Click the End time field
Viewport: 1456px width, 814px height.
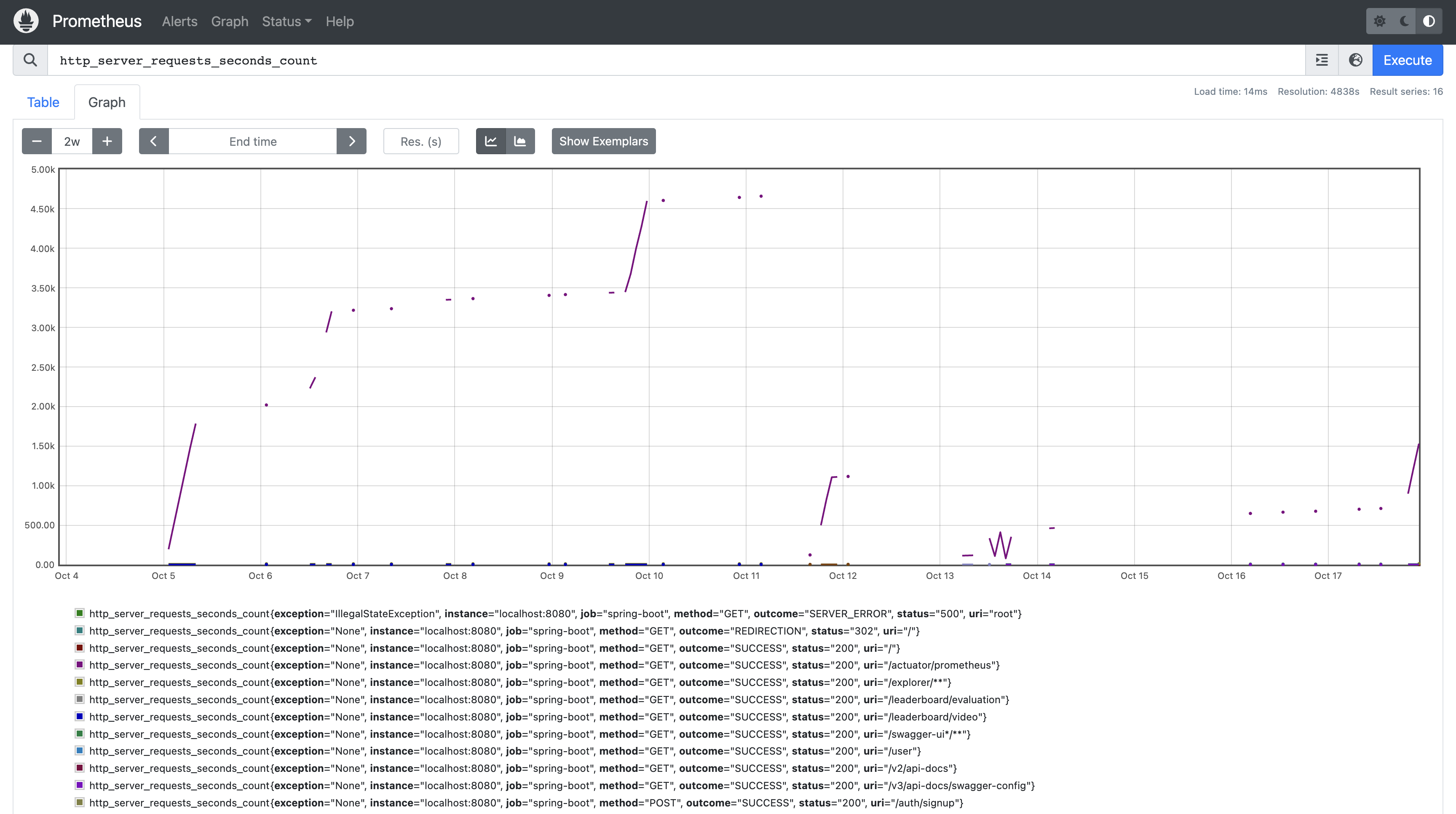[253, 141]
